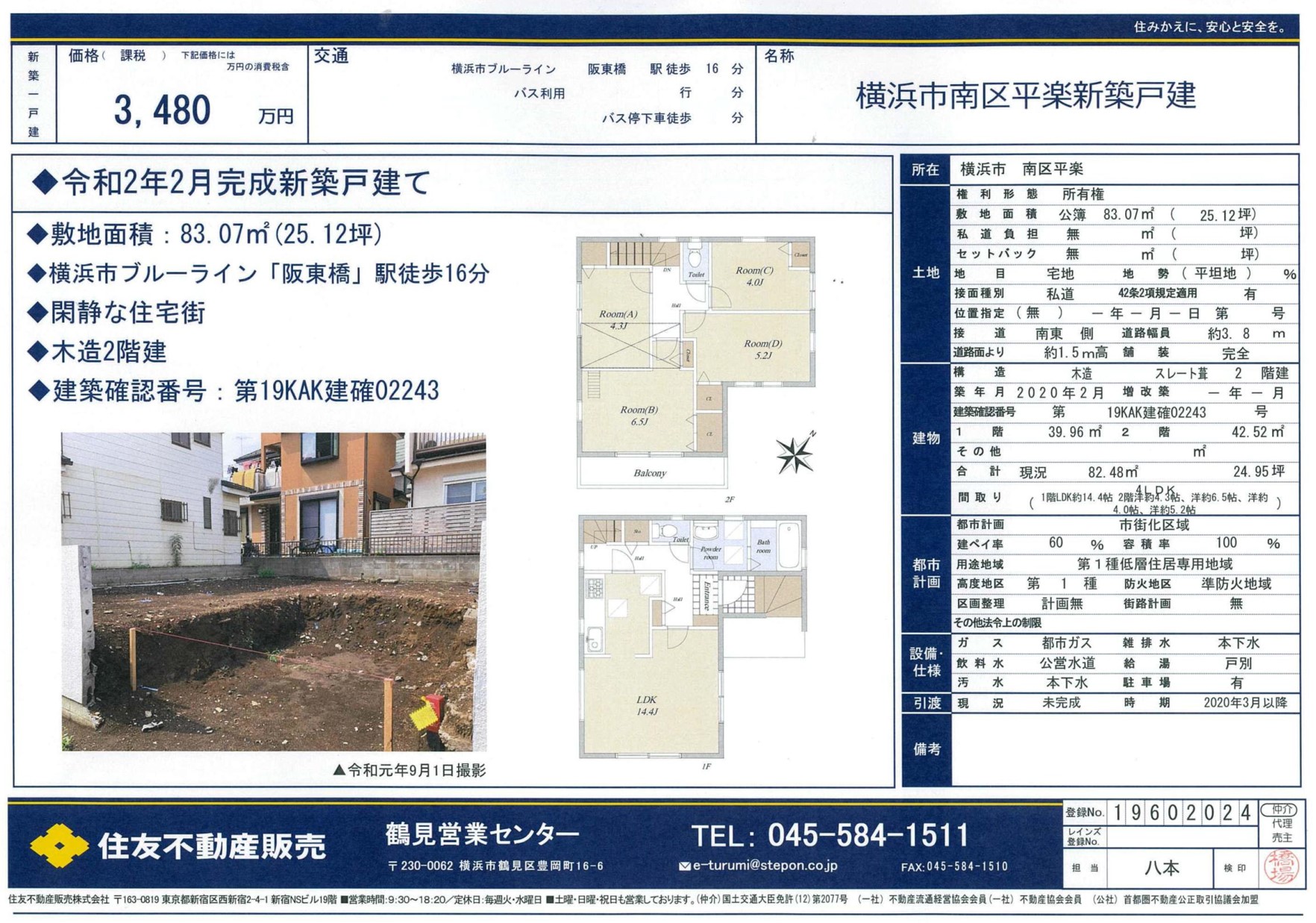Click the Balcony area on the 2F plan
The height and width of the screenshot is (923, 1316).
click(650, 472)
